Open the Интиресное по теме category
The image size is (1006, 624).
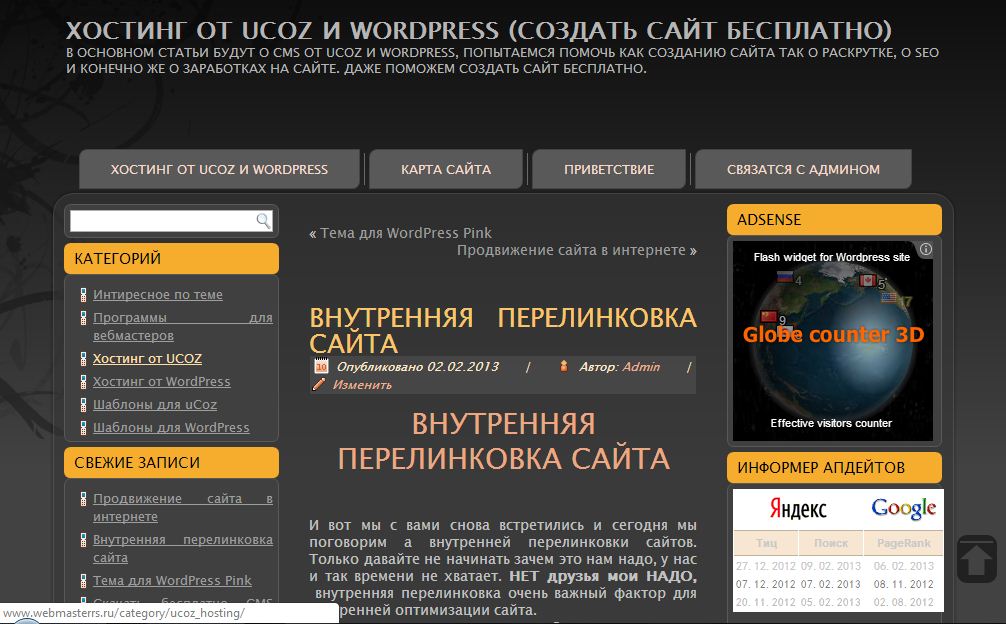tap(158, 294)
